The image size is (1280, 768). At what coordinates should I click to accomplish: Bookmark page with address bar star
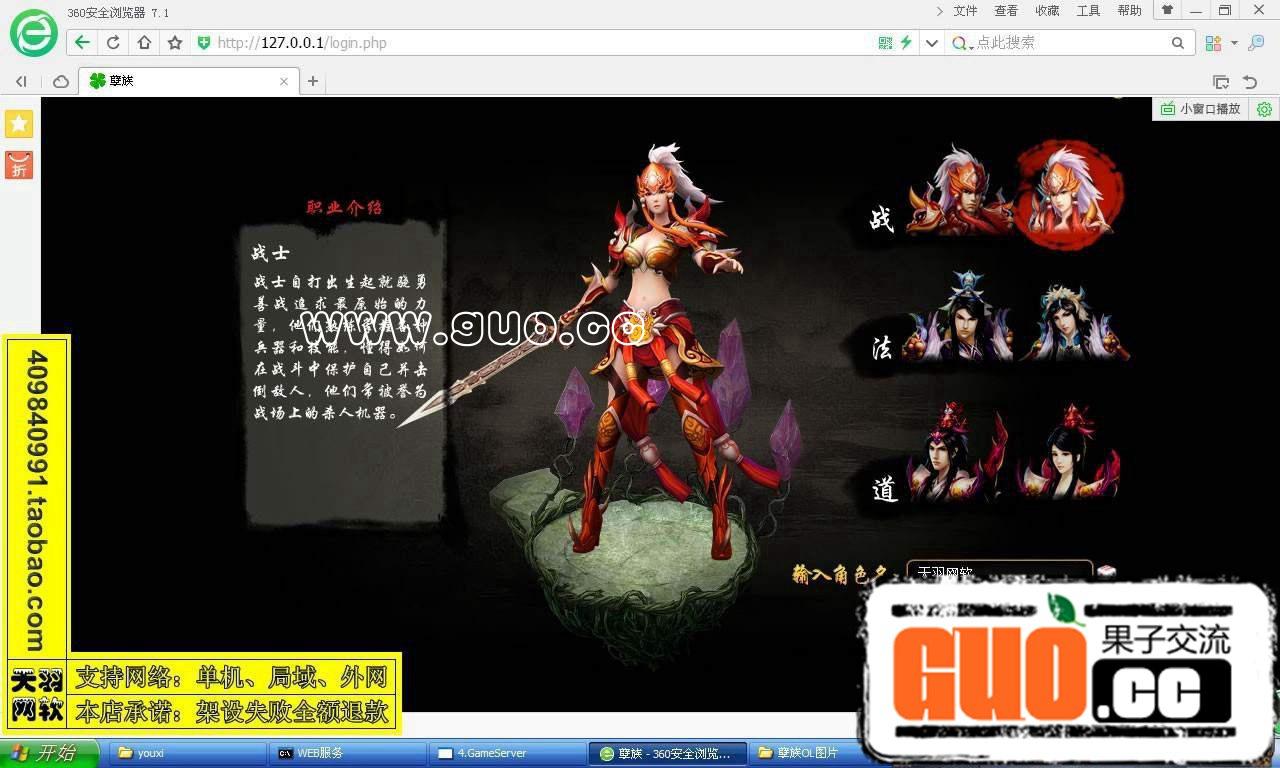tap(175, 43)
